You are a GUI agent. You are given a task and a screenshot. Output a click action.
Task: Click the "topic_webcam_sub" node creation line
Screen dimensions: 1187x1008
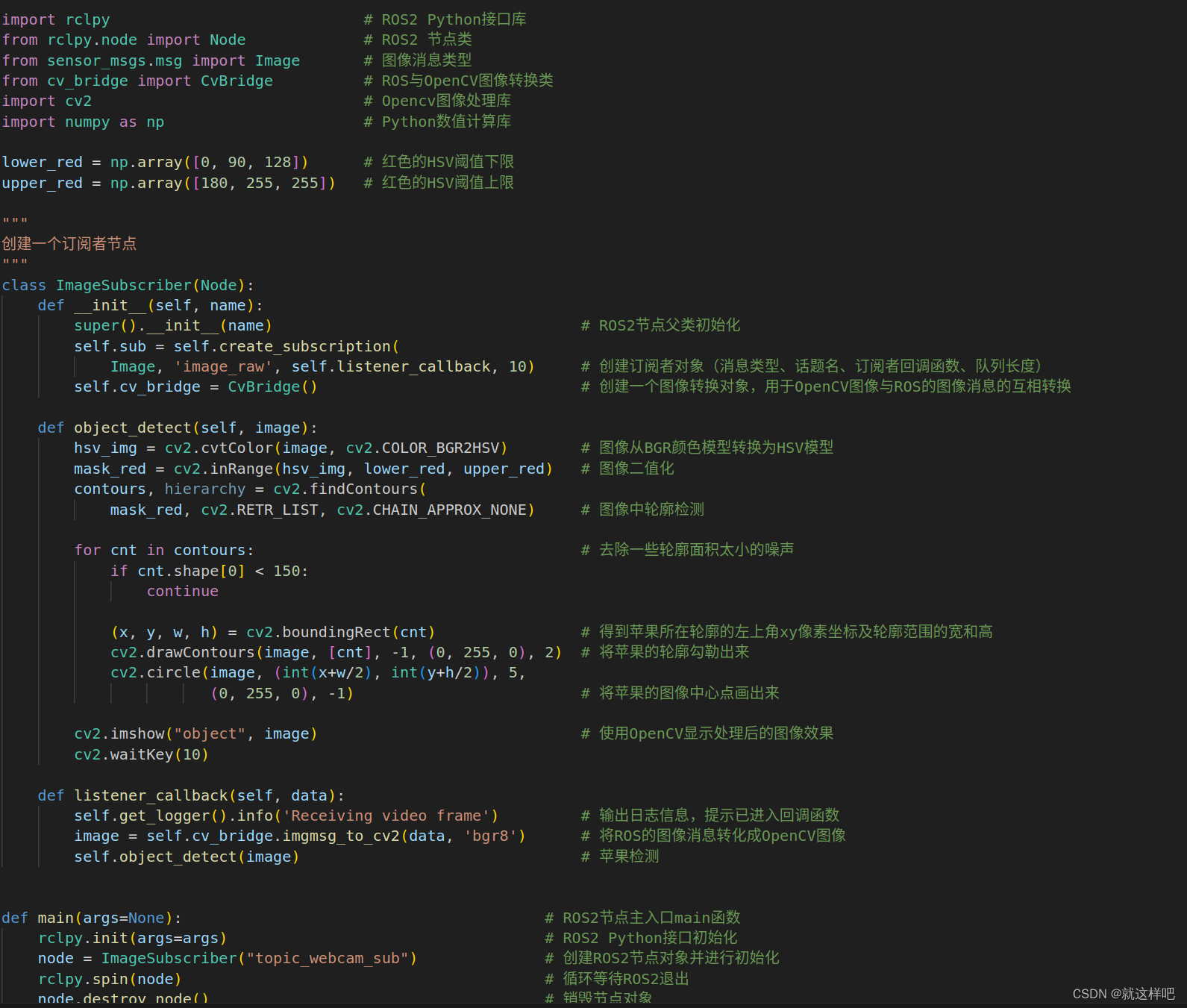pos(228,958)
